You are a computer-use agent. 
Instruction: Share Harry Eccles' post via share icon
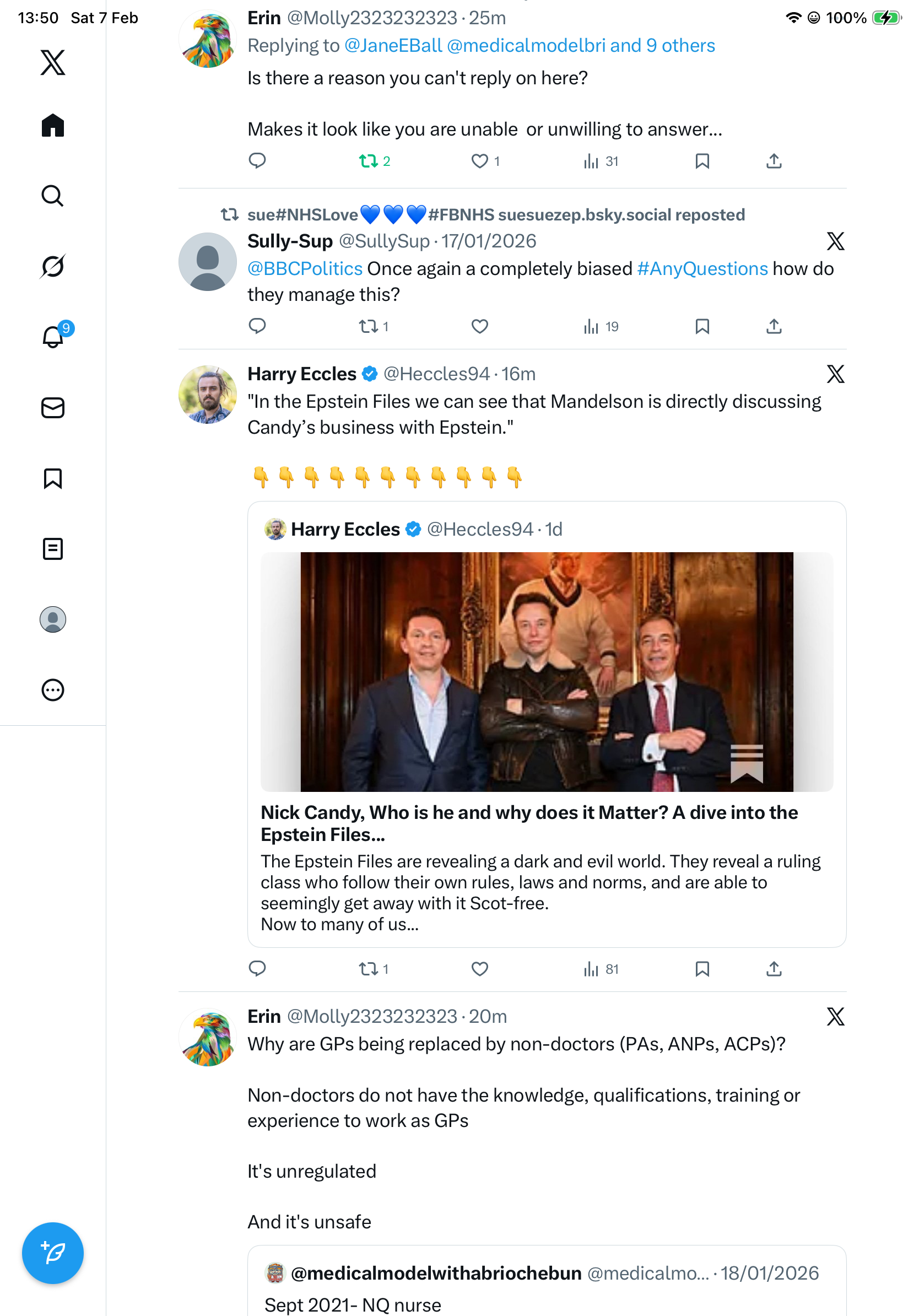pyautogui.click(x=774, y=969)
